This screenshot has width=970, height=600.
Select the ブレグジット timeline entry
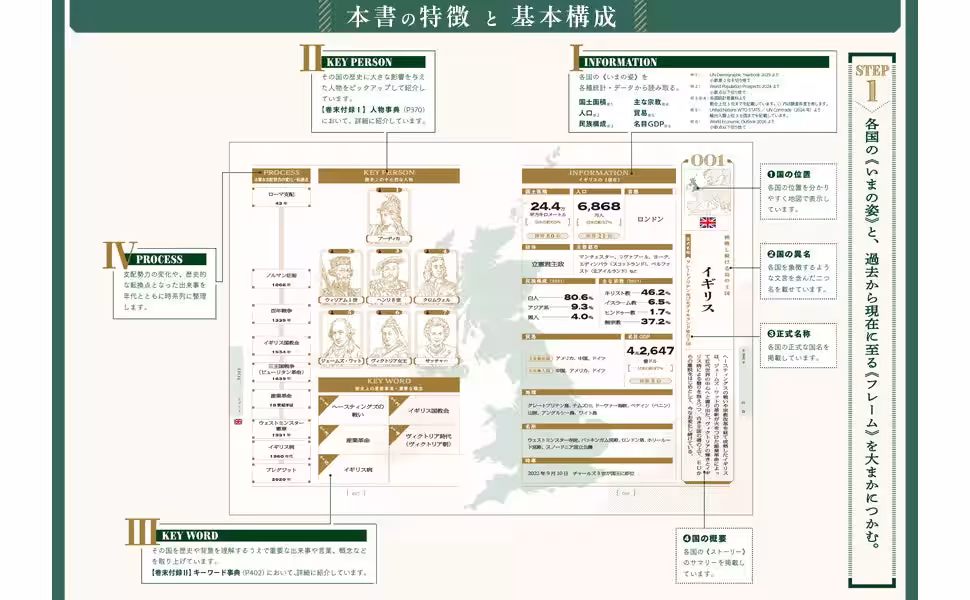(x=281, y=474)
